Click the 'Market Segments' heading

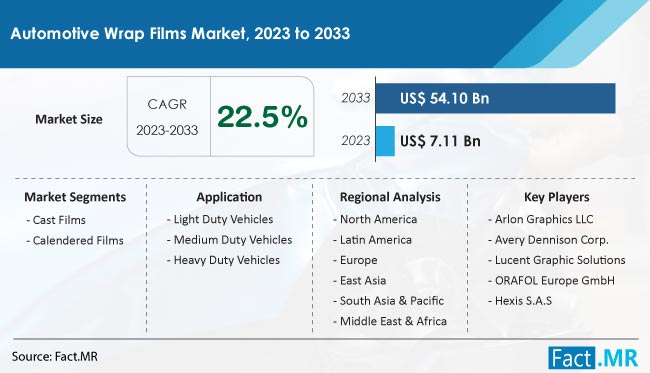(x=75, y=197)
